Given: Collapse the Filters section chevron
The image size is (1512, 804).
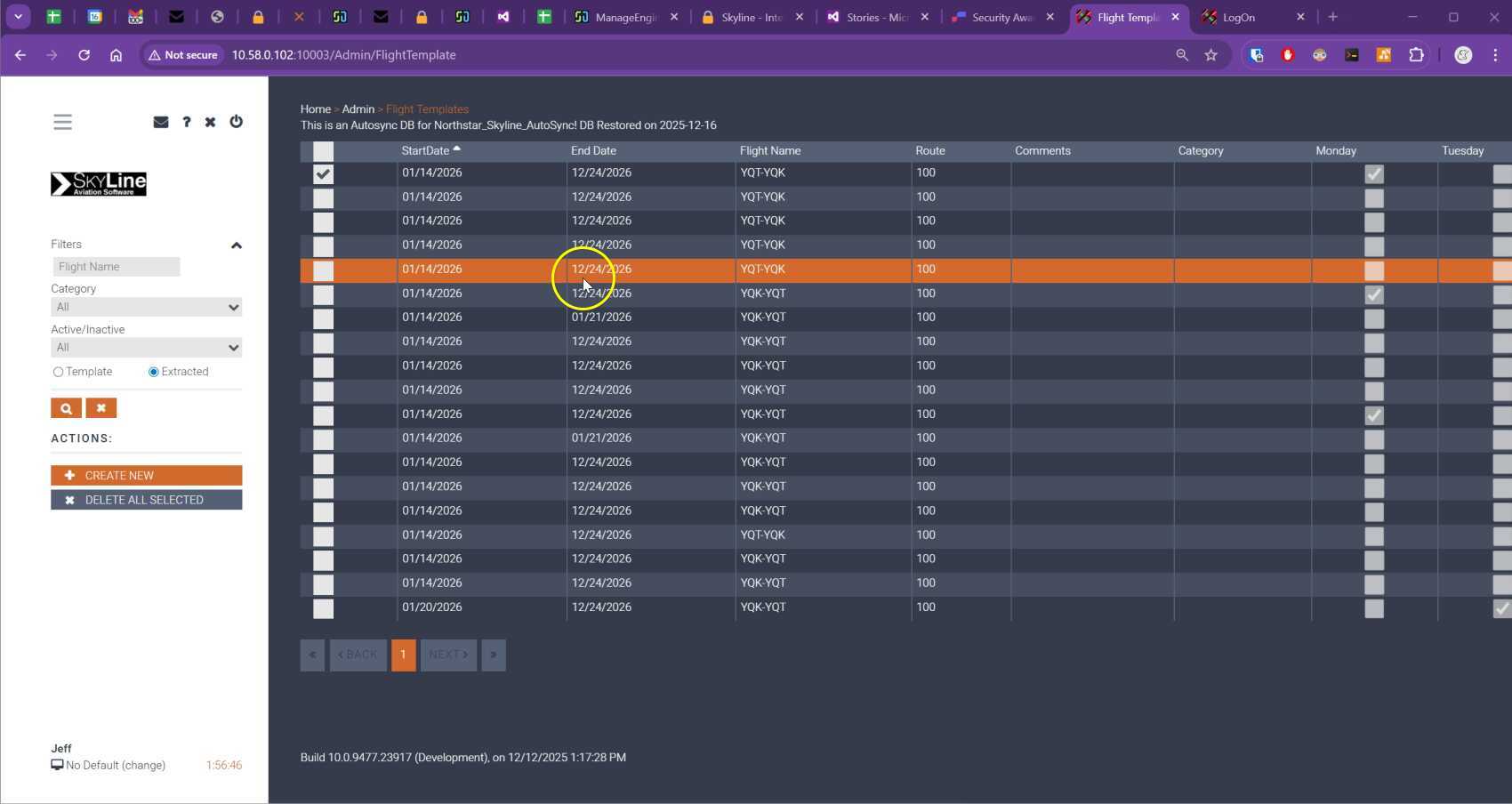Looking at the screenshot, I should (236, 245).
